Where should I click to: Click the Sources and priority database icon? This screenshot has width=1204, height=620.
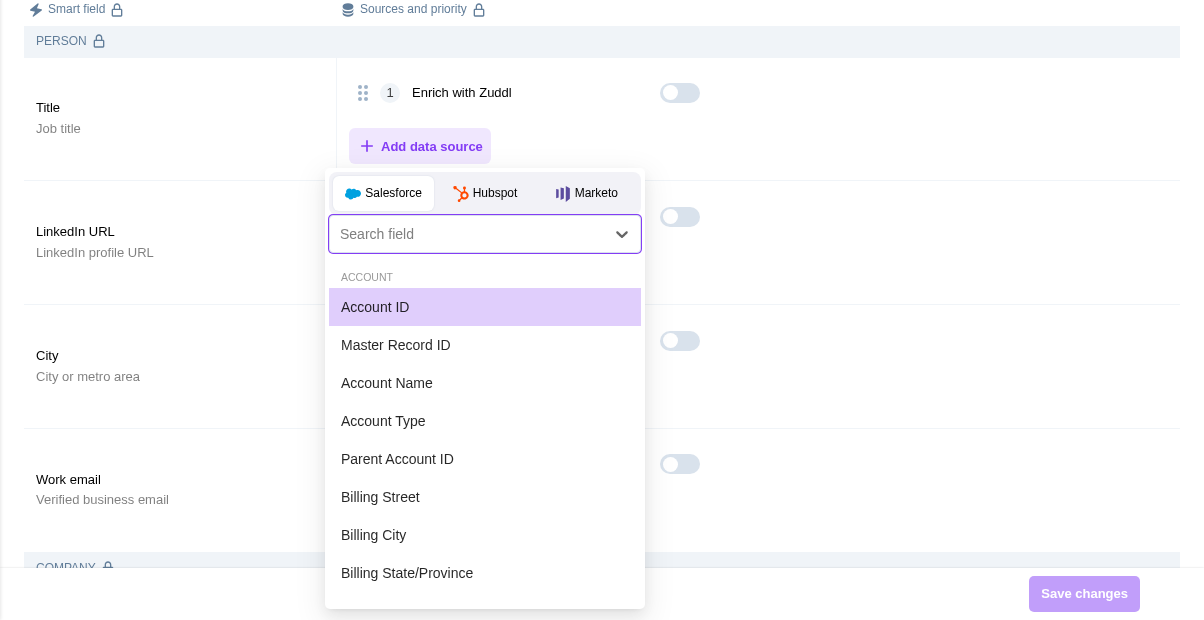pyautogui.click(x=348, y=10)
